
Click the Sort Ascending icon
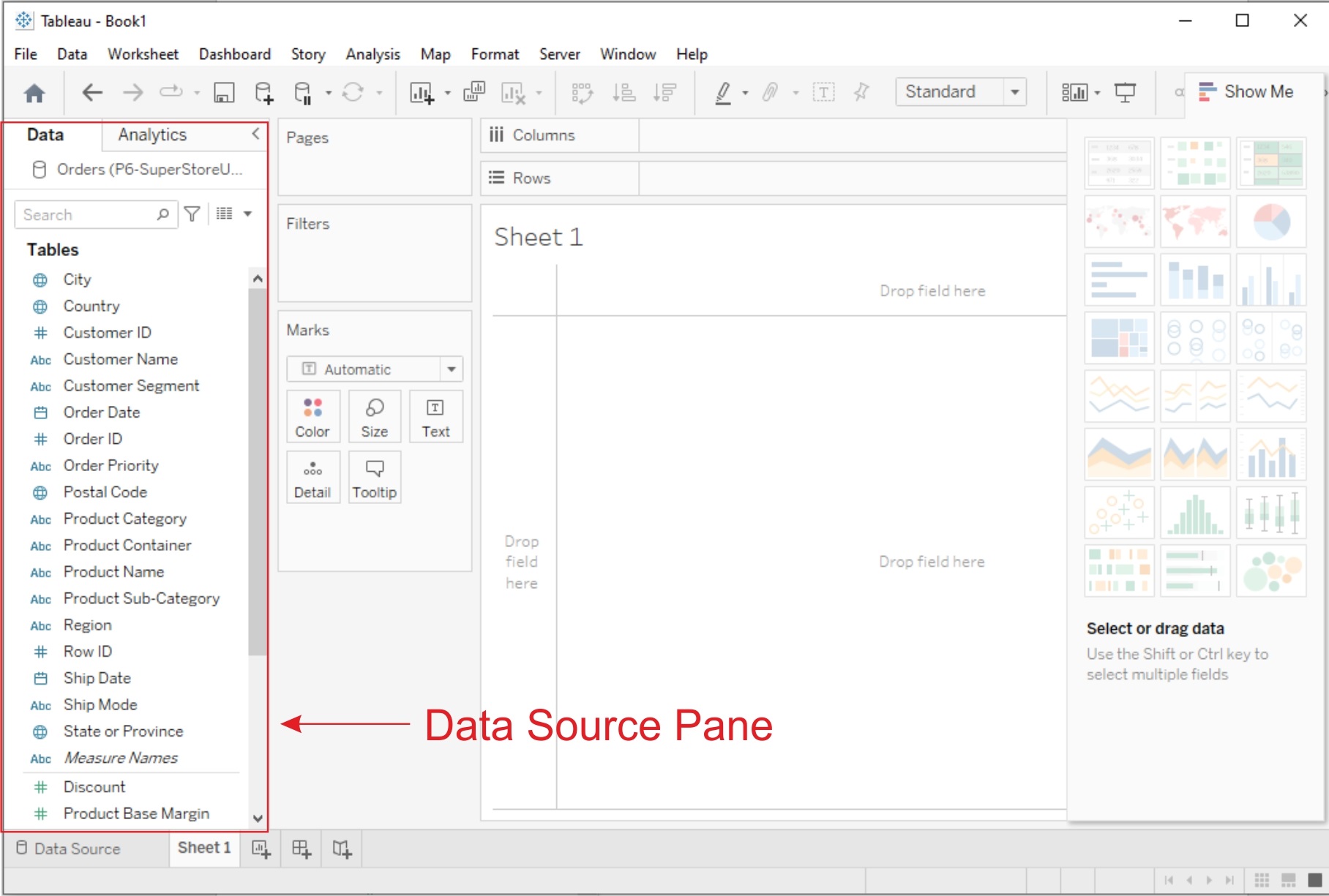pos(624,92)
